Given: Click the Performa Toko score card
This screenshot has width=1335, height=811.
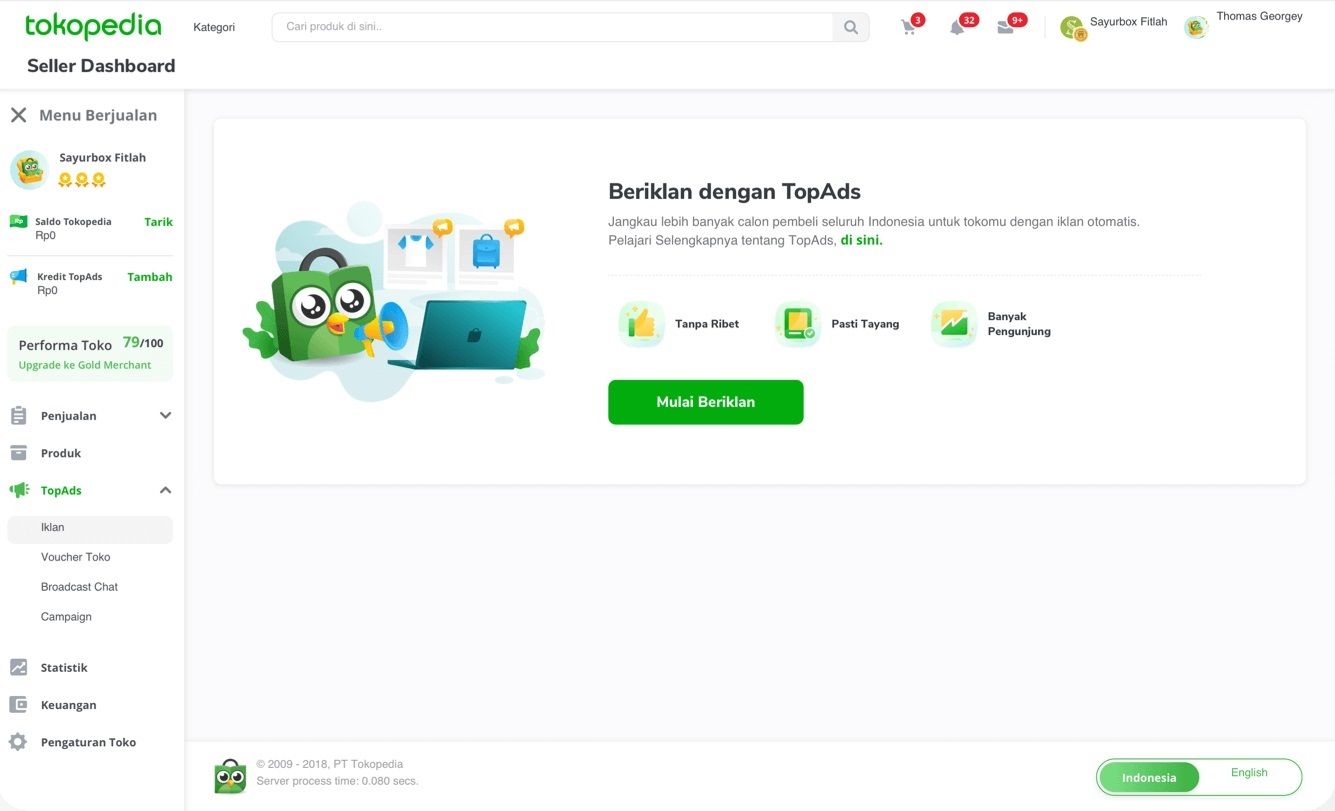Looking at the screenshot, I should [90, 353].
